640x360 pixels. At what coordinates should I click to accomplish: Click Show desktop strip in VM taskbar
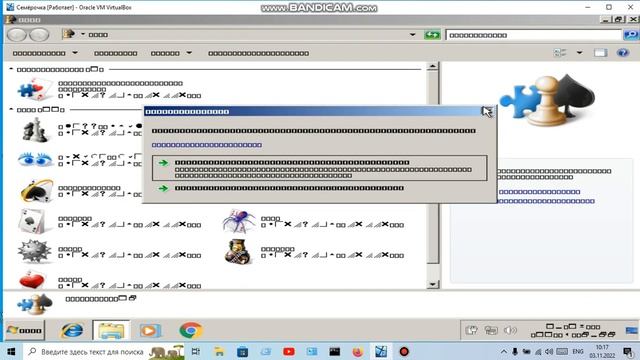click(x=631, y=330)
